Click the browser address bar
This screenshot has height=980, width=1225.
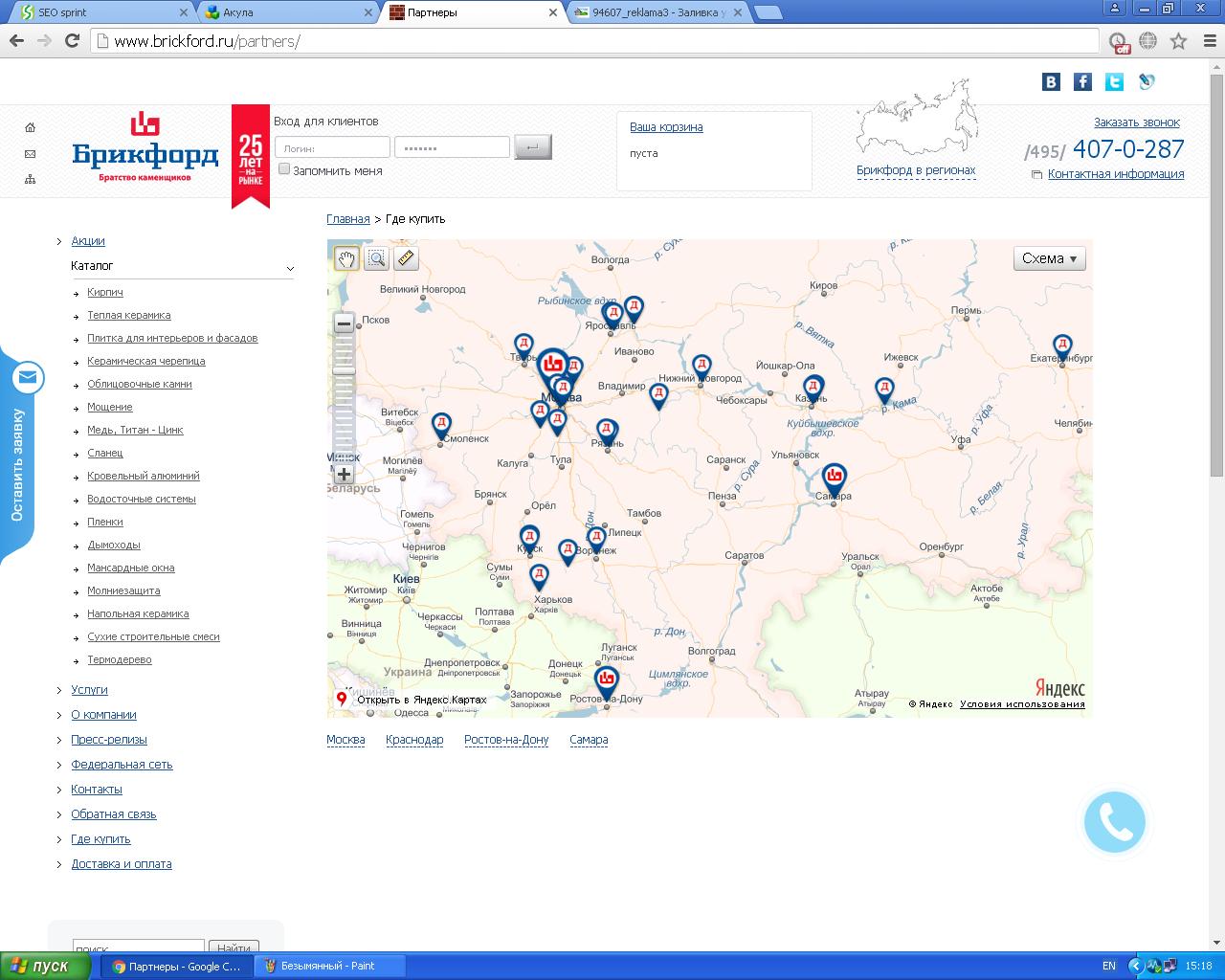pos(595,41)
